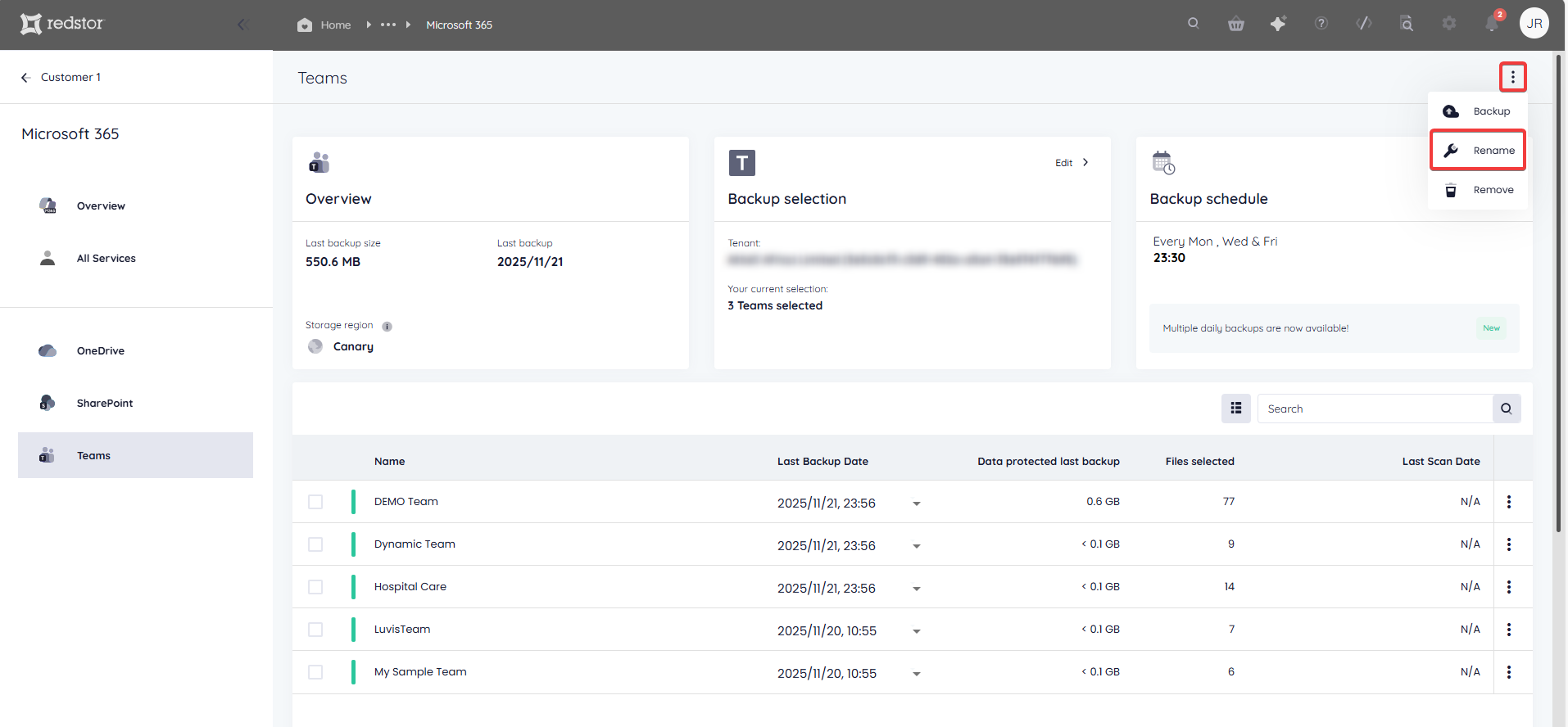Image resolution: width=1568 pixels, height=727 pixels.
Task: Sort by Last Scan Date header
Action: 1441,462
